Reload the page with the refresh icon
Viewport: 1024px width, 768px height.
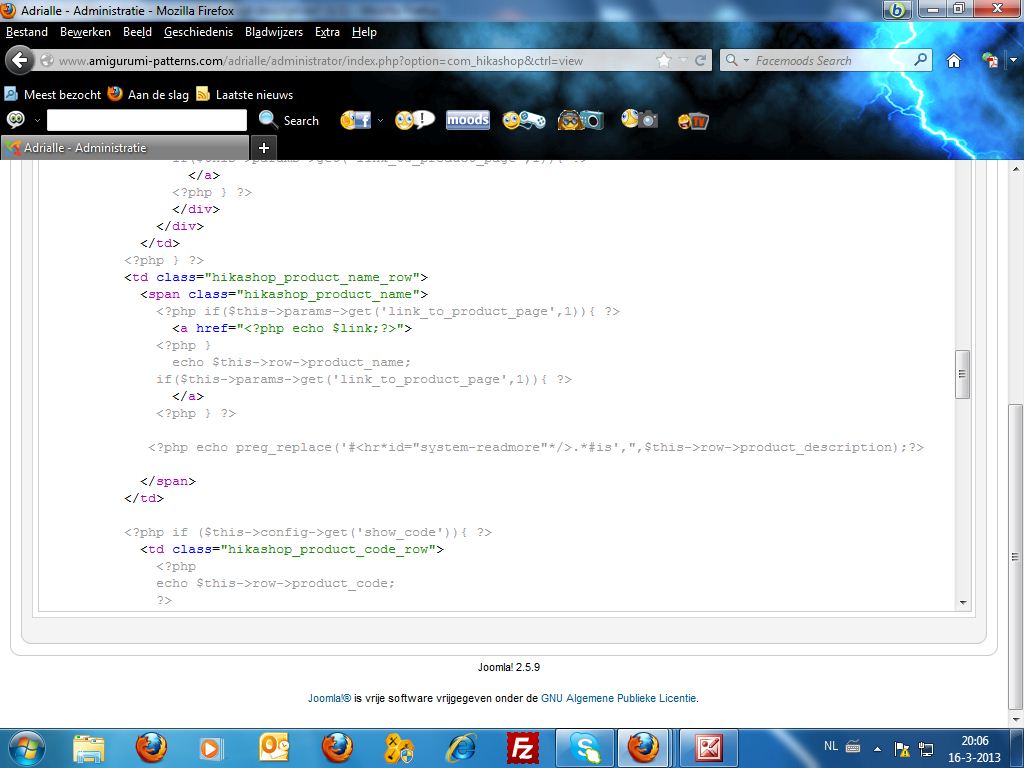pos(701,60)
